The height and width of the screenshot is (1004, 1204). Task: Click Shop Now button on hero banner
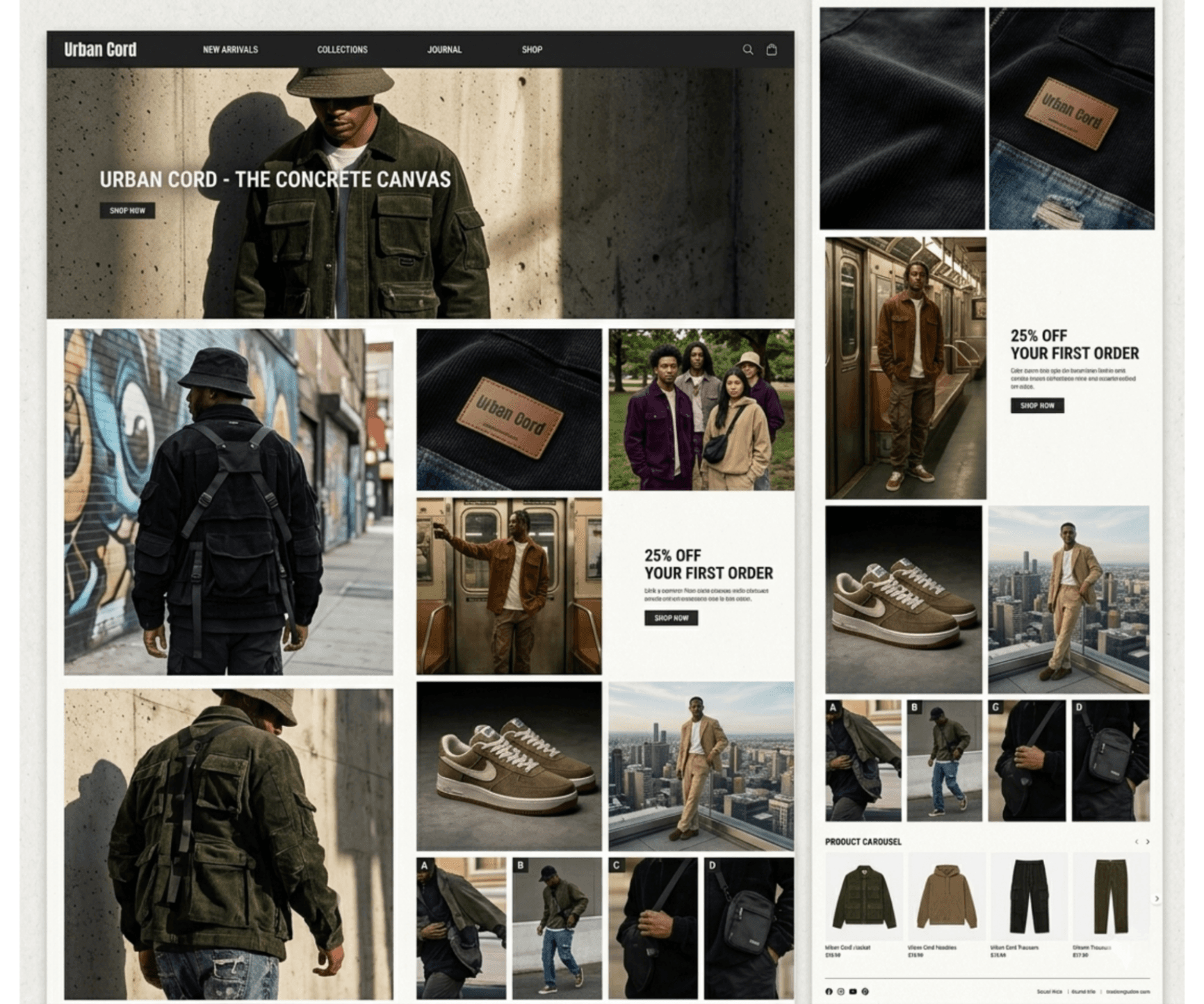point(127,210)
